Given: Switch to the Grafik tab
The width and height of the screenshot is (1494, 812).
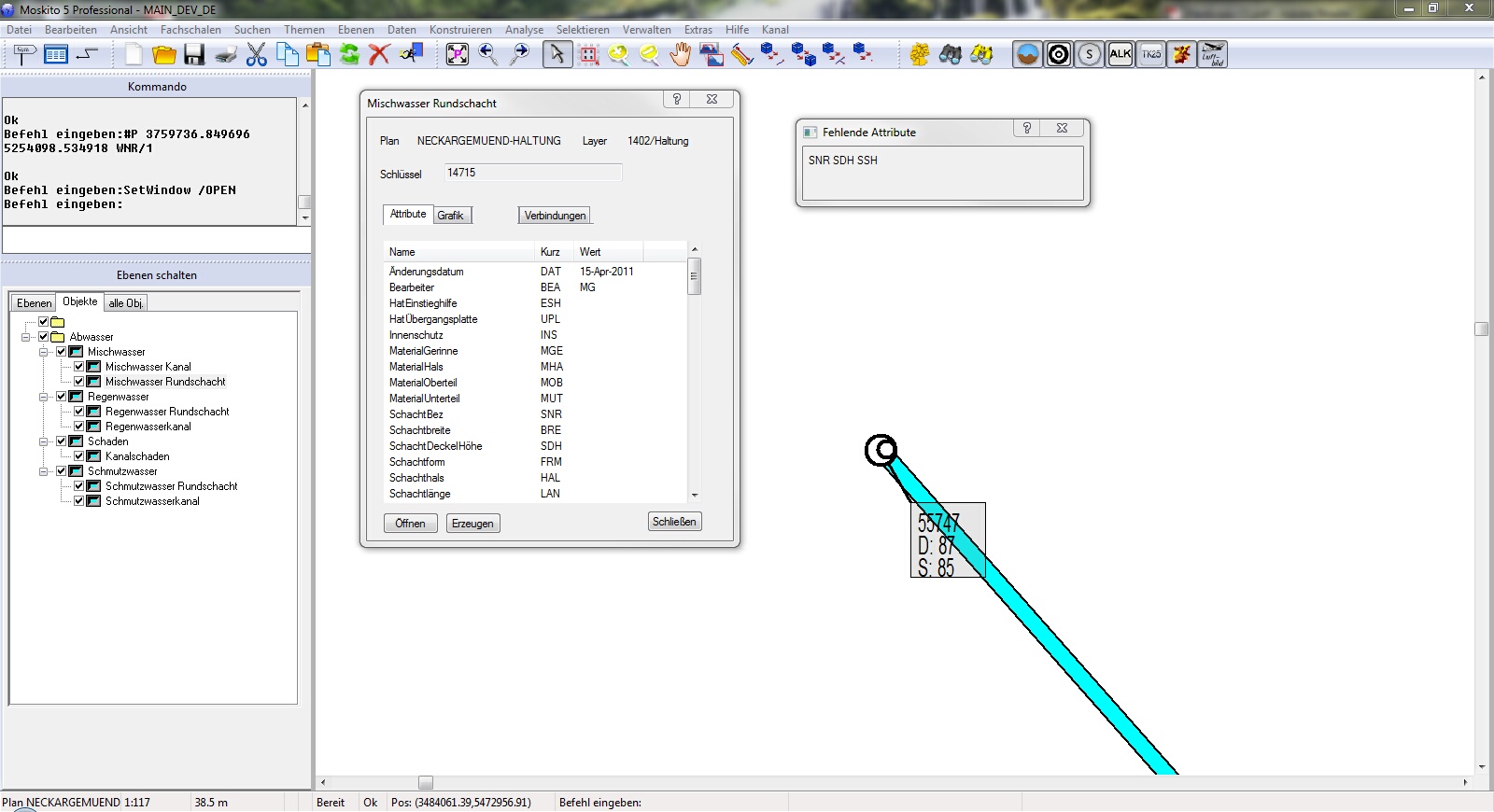Looking at the screenshot, I should pyautogui.click(x=450, y=216).
